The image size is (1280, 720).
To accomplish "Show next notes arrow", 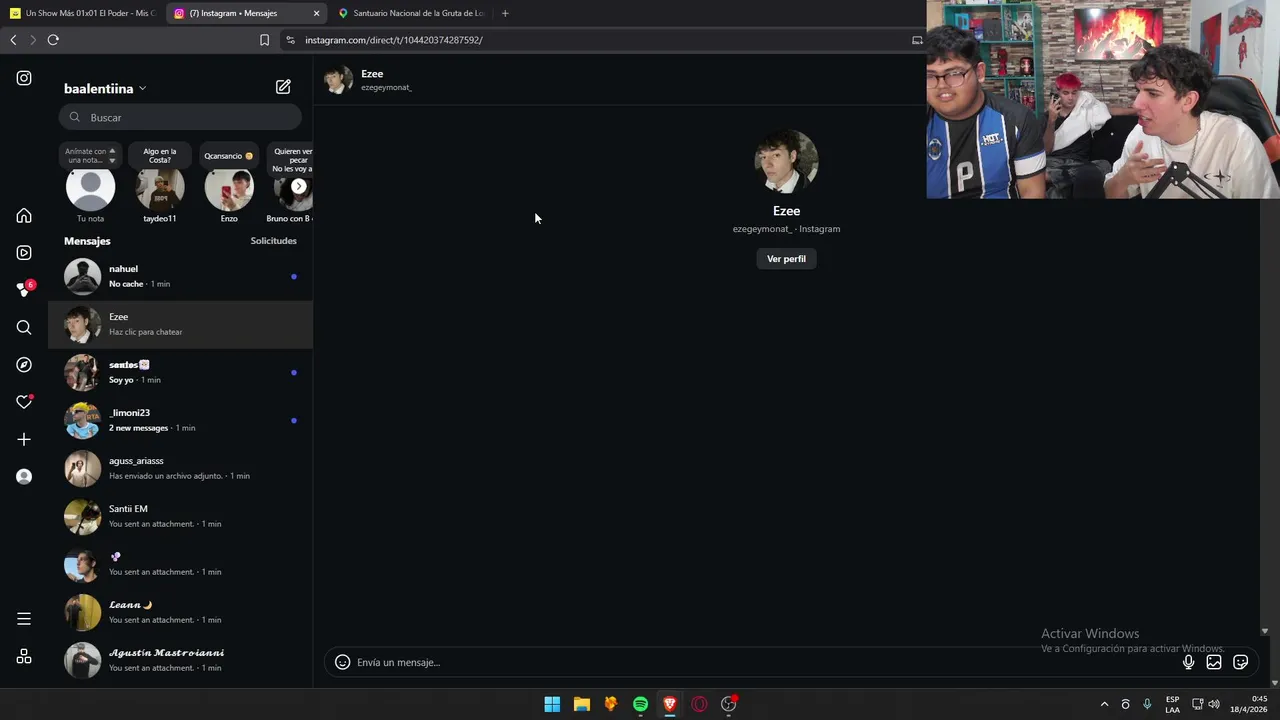I will tap(298, 186).
